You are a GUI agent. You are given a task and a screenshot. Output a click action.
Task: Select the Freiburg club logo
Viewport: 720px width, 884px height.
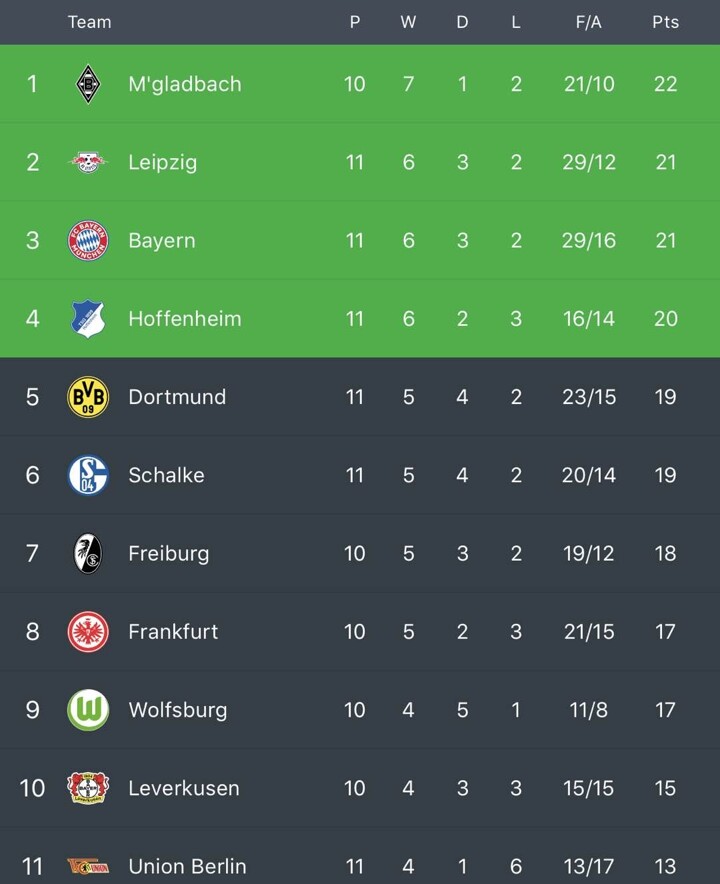pyautogui.click(x=88, y=554)
